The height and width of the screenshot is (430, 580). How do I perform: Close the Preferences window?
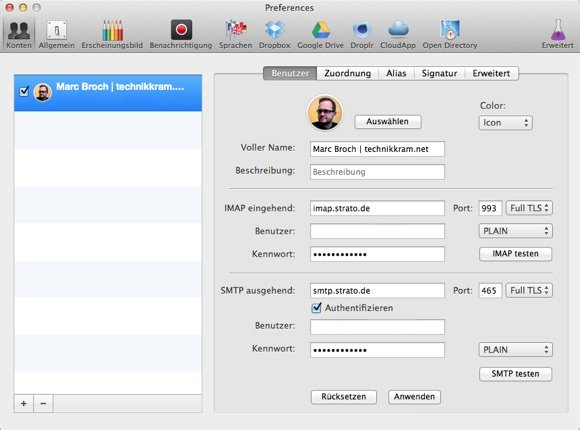pyautogui.click(x=10, y=7)
